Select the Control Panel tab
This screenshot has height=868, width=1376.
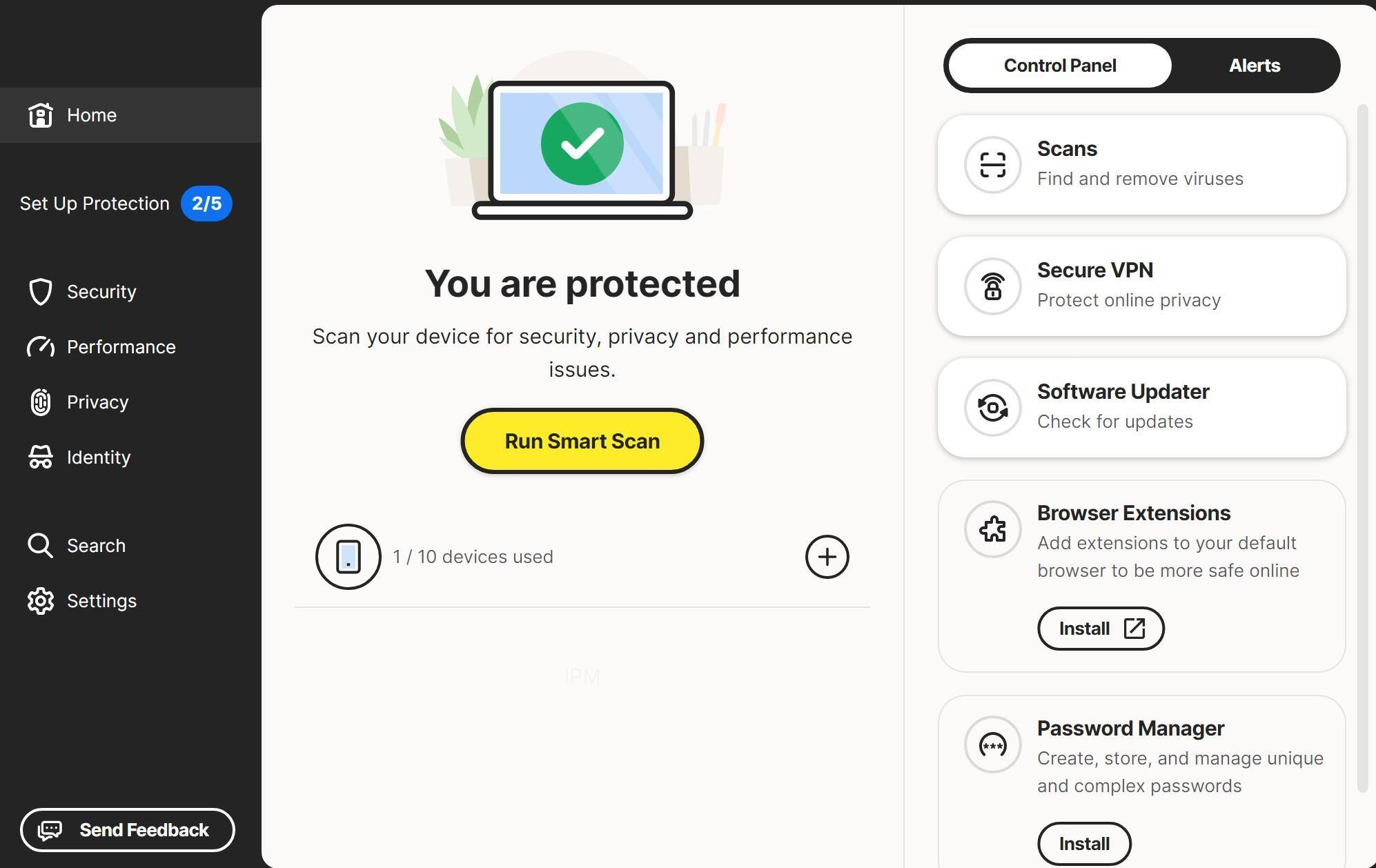pyautogui.click(x=1059, y=66)
